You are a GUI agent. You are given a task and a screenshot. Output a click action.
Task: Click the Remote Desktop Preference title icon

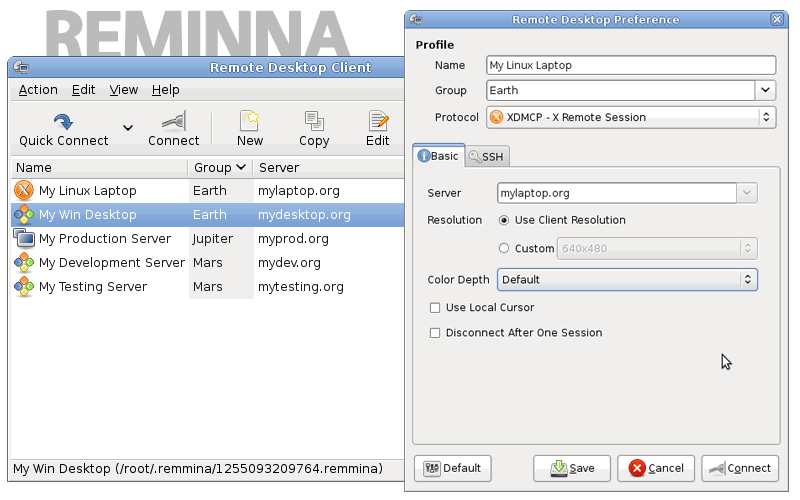416,19
